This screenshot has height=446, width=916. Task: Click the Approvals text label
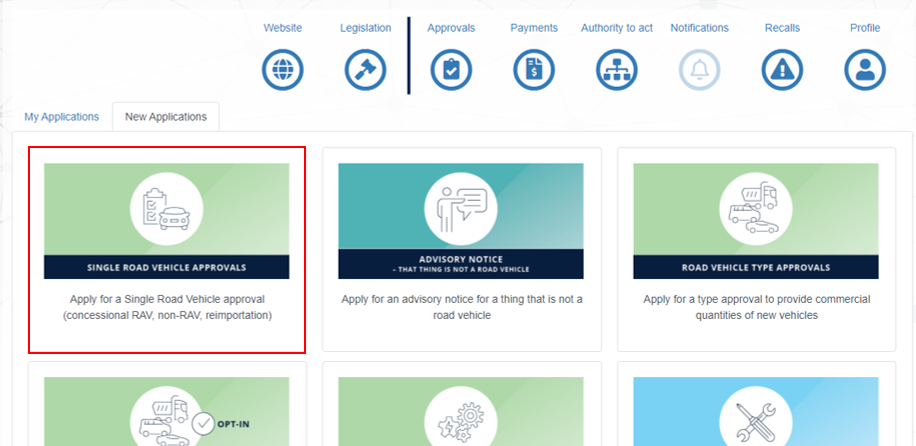[x=451, y=28]
